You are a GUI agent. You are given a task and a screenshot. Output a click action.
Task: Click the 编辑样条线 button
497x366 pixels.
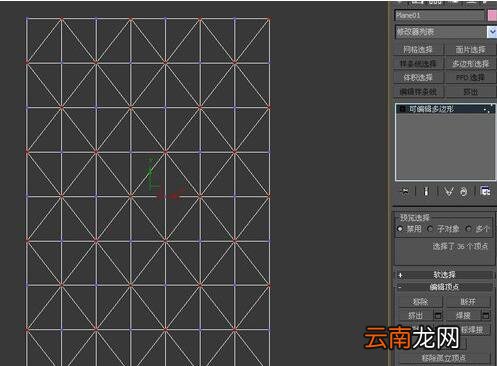[x=418, y=92]
